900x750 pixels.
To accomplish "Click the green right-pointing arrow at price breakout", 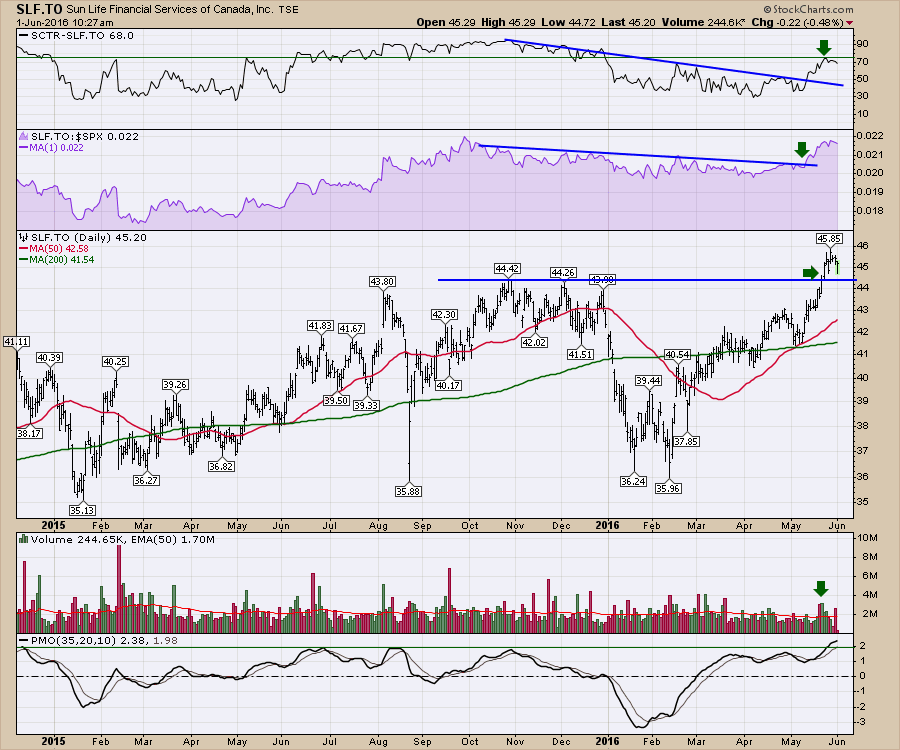I will click(810, 272).
